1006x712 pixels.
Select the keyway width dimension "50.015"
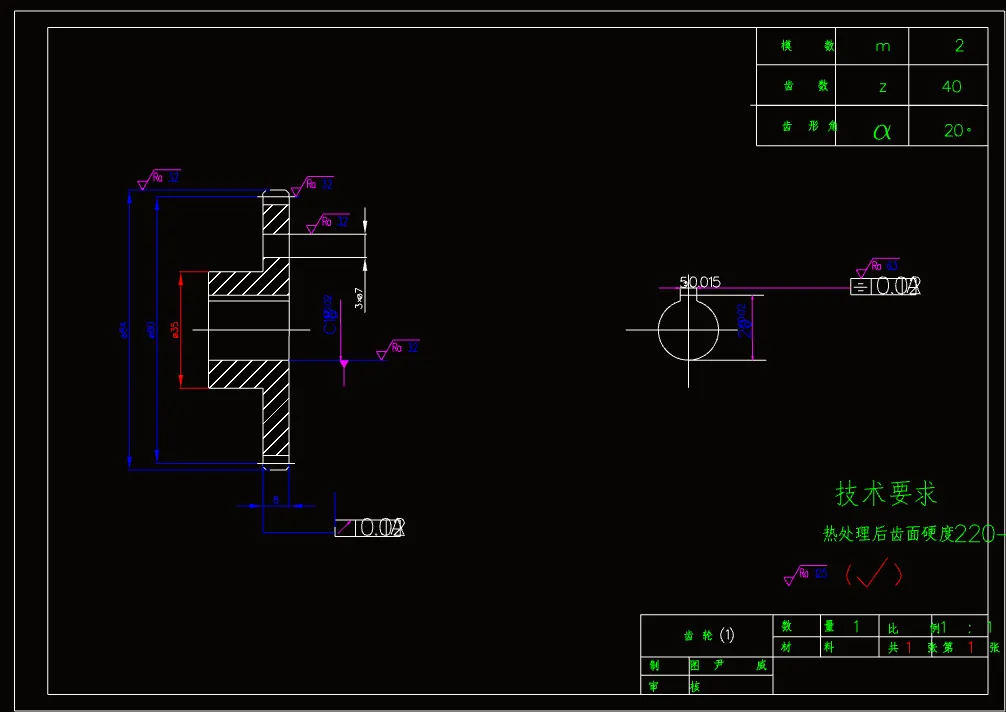pos(700,282)
